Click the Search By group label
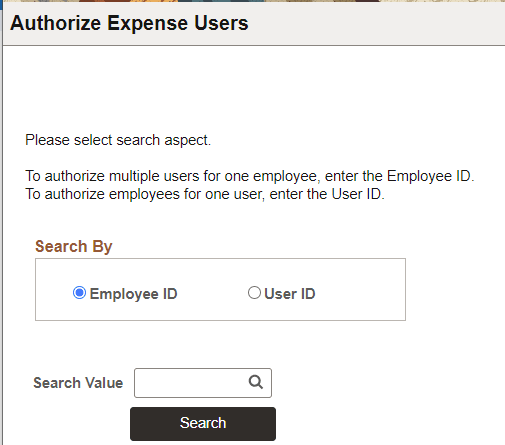This screenshot has width=505, height=445. [74, 247]
